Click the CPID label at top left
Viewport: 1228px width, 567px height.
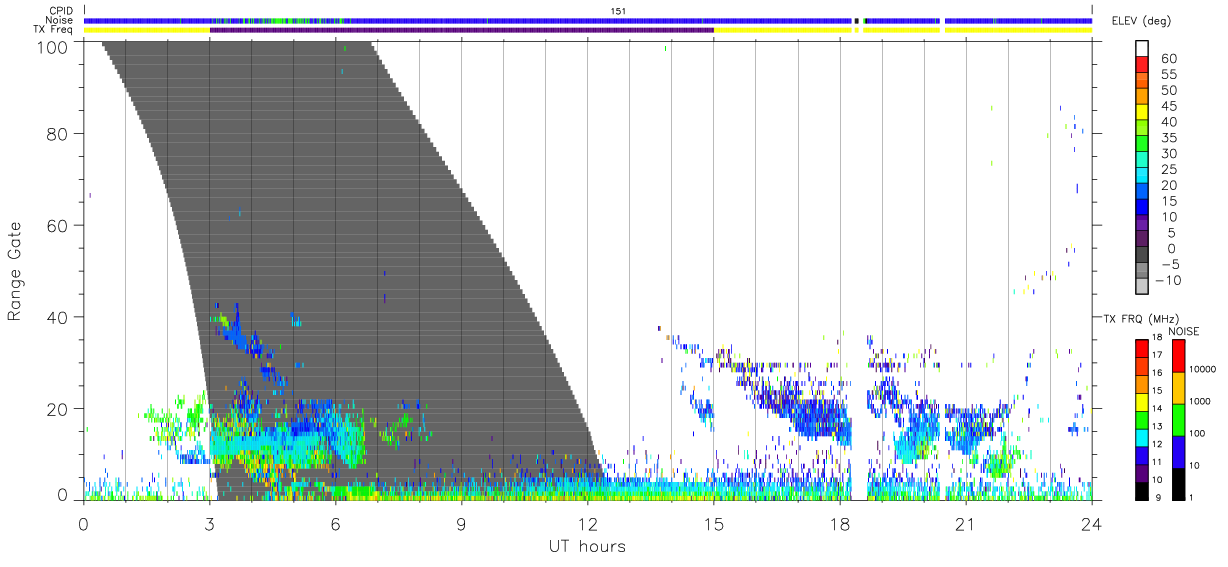pos(60,11)
